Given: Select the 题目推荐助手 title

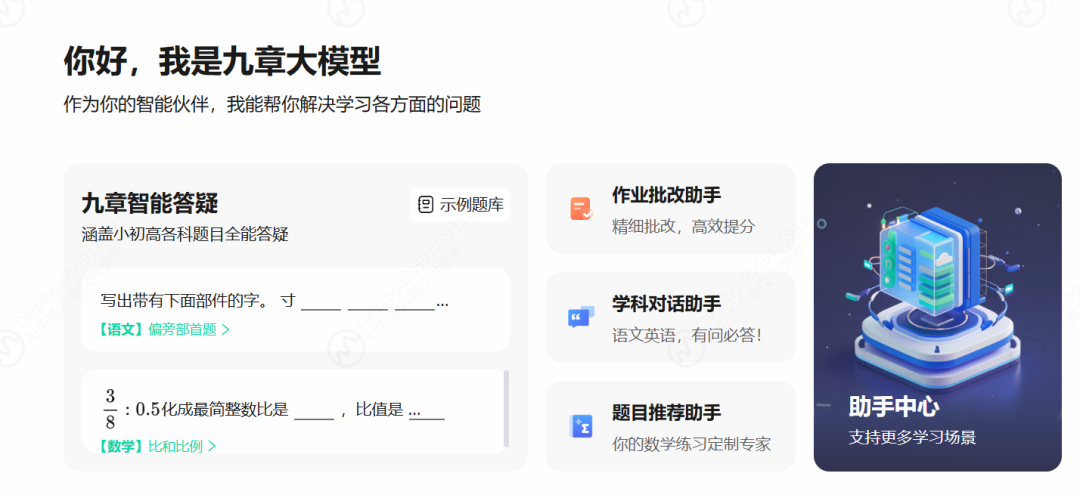Looking at the screenshot, I should point(666,413).
